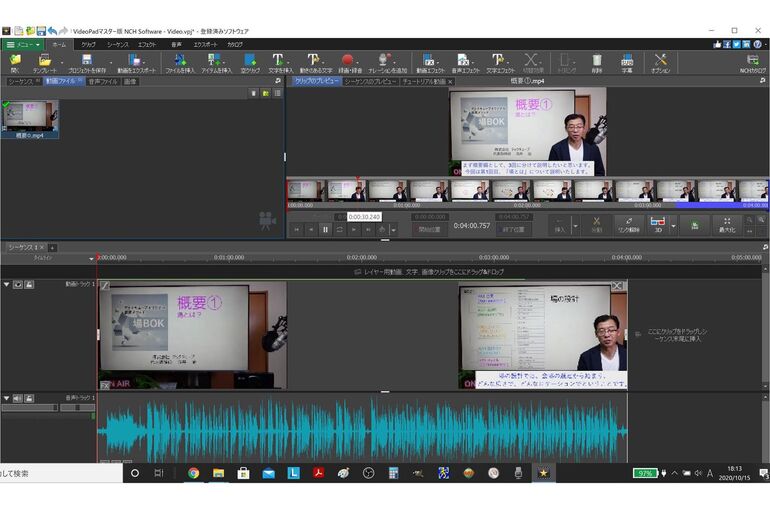Close the チュートリアル動画 tab
This screenshot has width=770, height=510.
point(450,81)
